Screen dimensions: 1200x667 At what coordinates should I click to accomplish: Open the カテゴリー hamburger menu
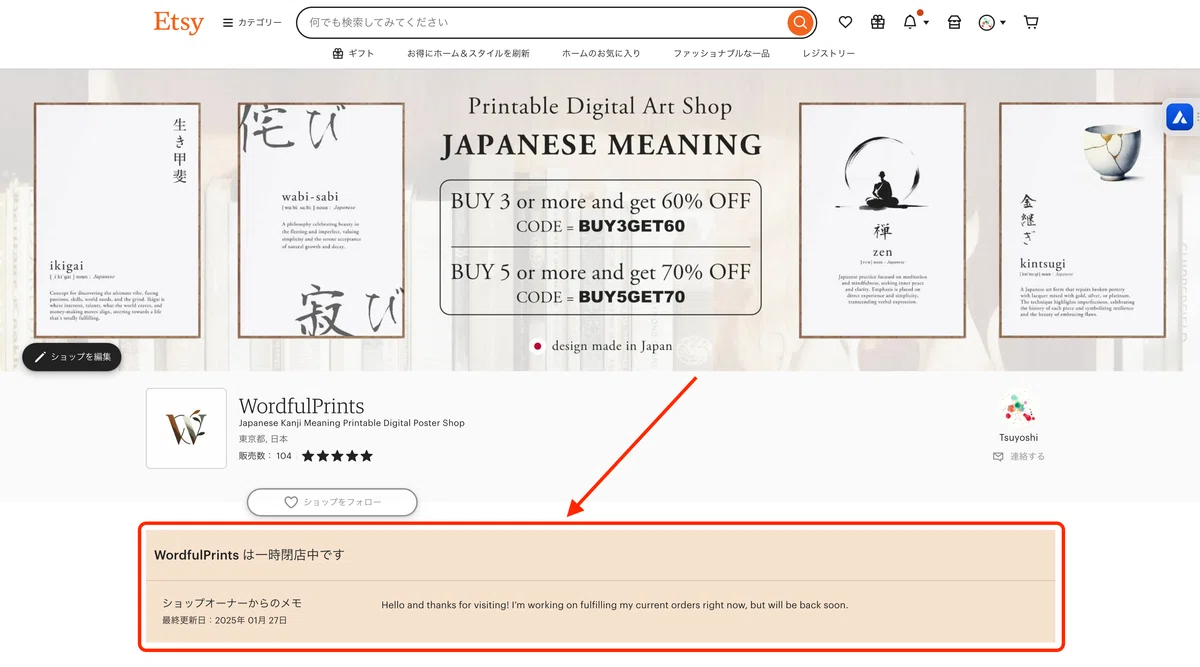coord(252,22)
